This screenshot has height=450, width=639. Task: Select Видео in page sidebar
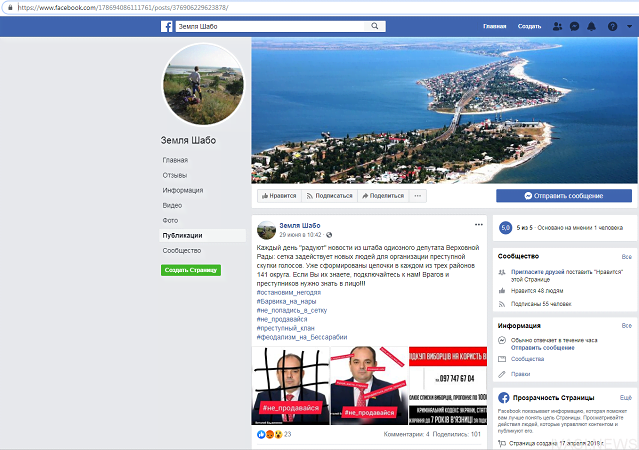point(172,205)
